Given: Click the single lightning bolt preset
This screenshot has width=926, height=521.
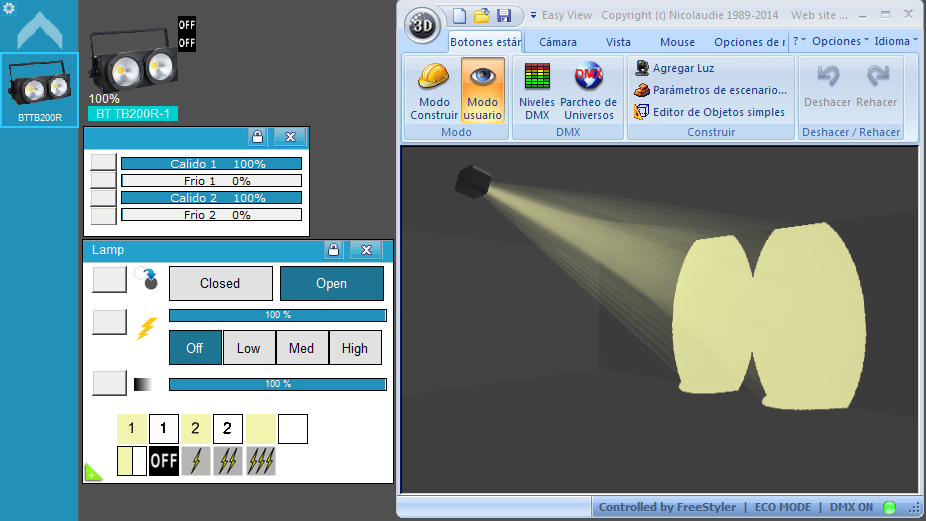Looking at the screenshot, I should [195, 461].
